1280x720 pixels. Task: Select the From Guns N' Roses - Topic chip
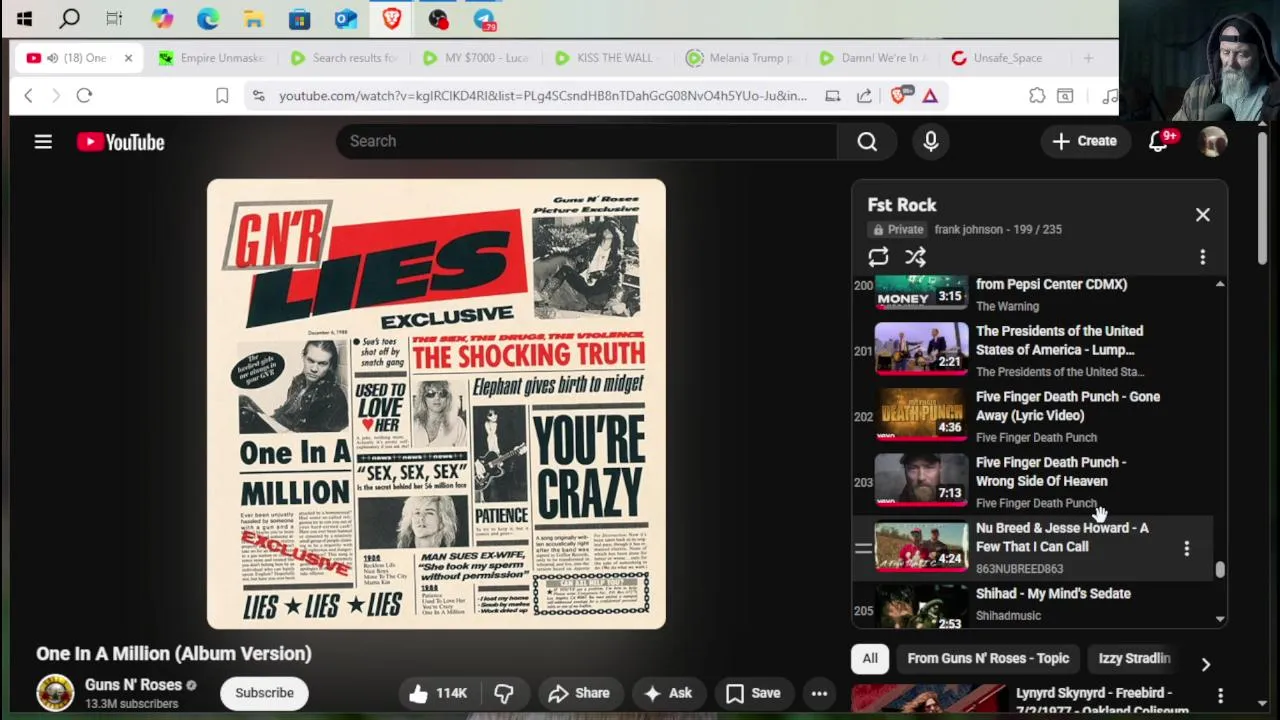[988, 658]
